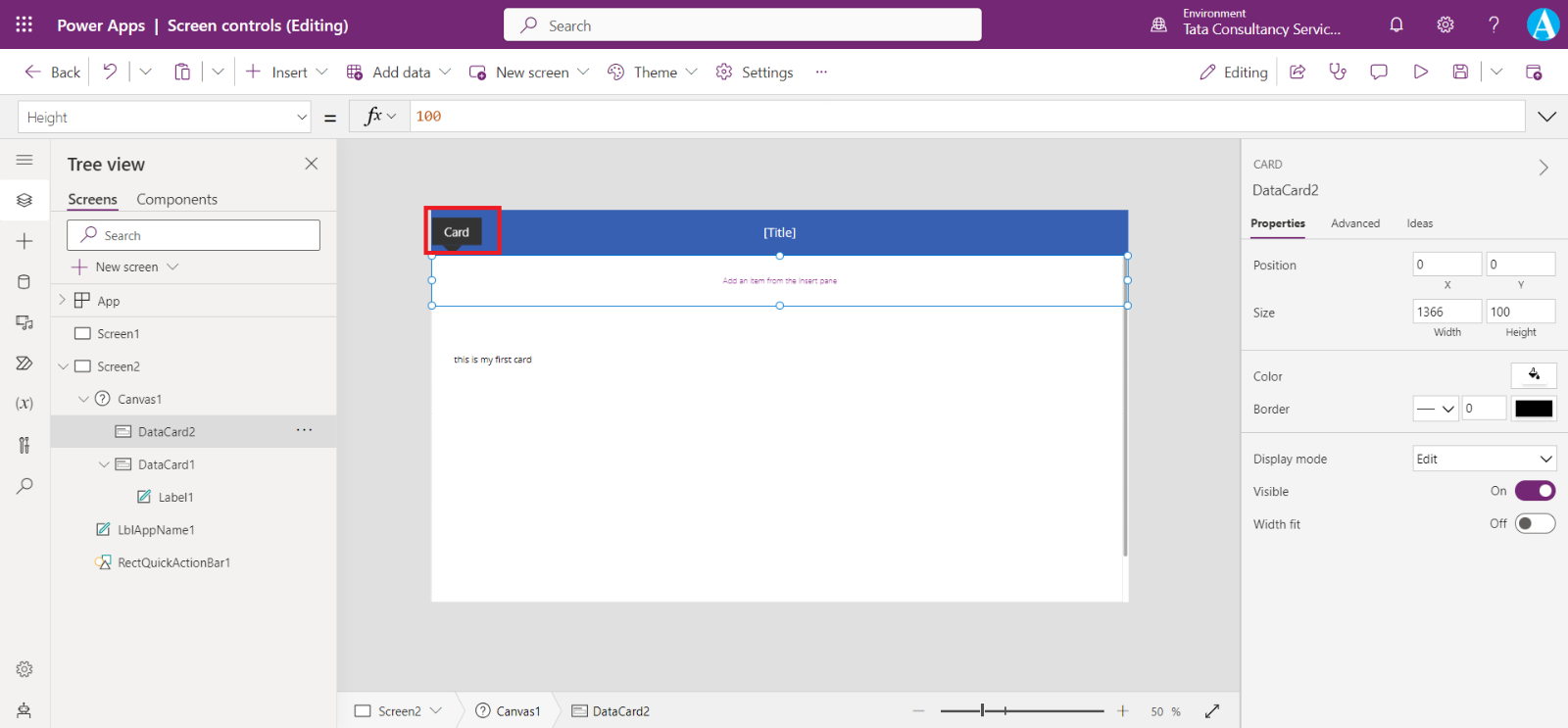Open Data pane in left sidebar
The height and width of the screenshot is (728, 1568).
(24, 282)
